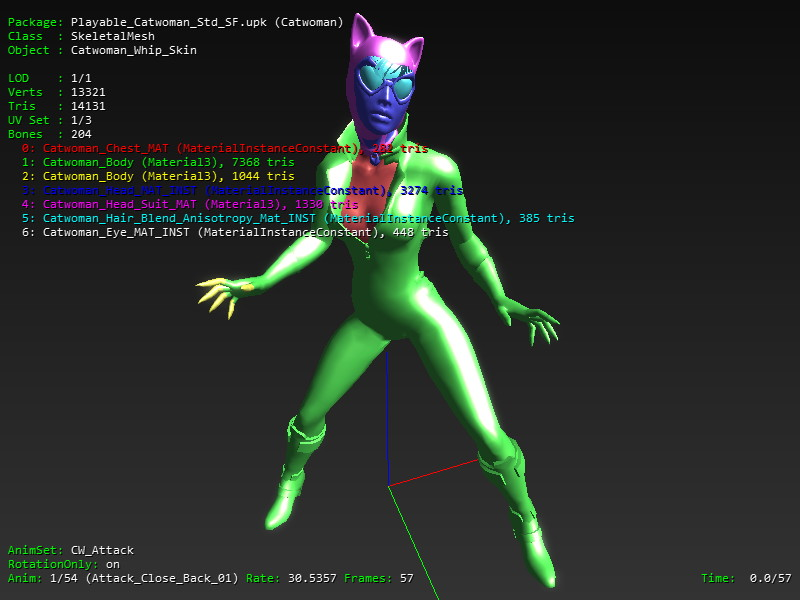Click the AnimSet value CW_Attack

102,551
